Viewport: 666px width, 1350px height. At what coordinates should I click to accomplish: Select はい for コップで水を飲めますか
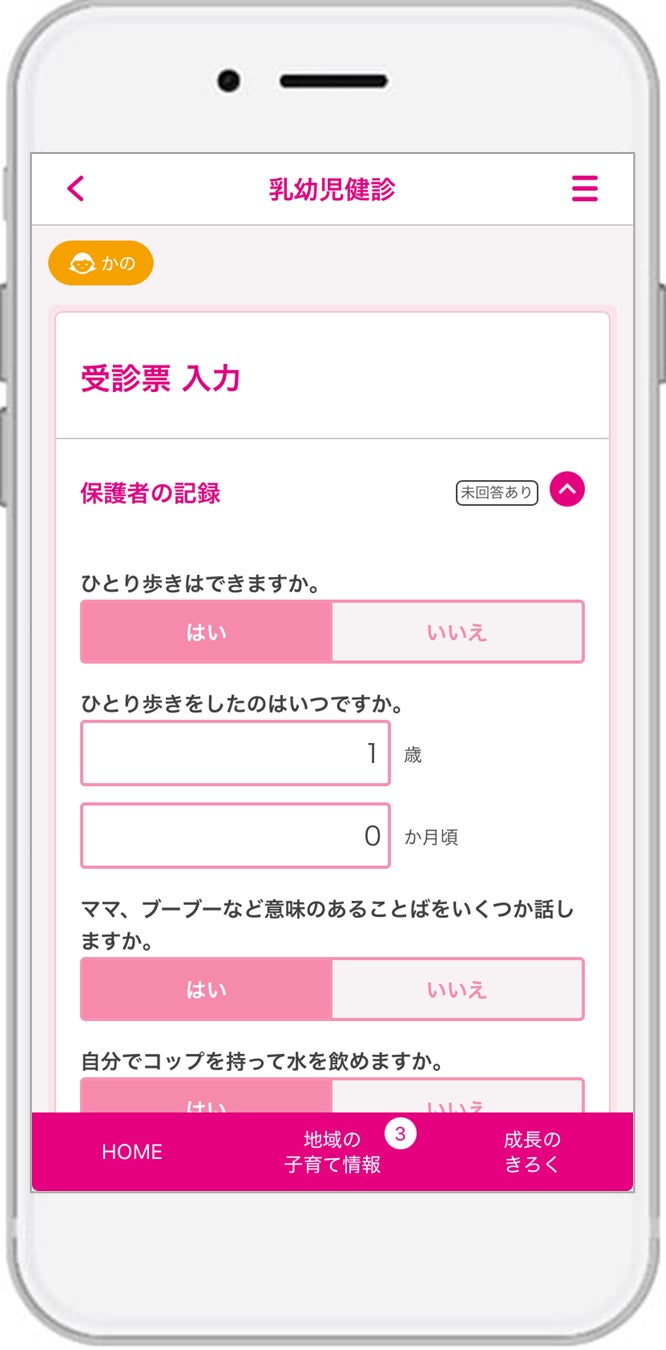point(206,1098)
